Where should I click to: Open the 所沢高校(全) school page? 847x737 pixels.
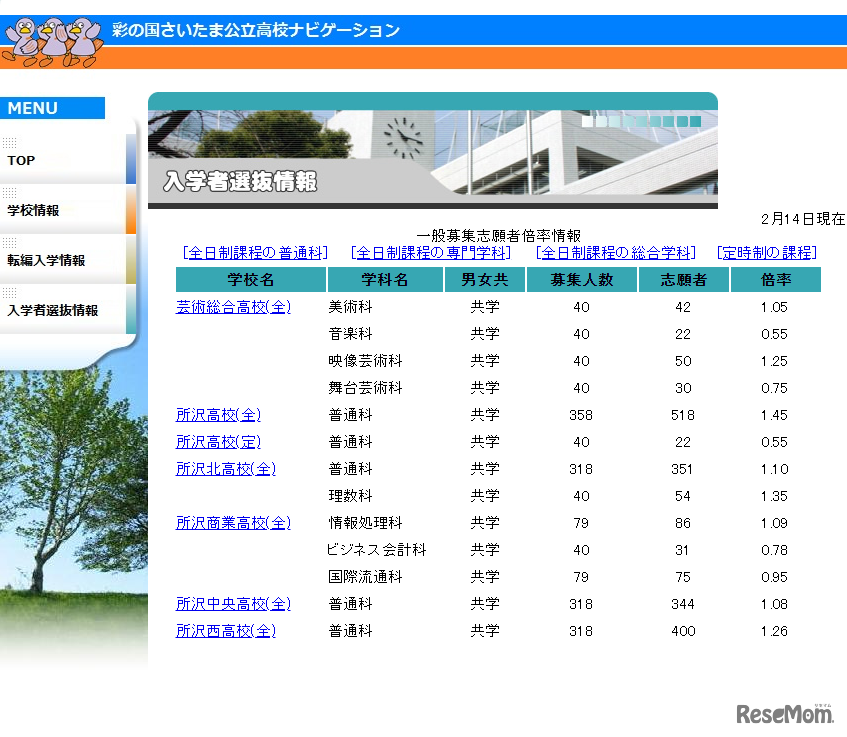coord(217,415)
